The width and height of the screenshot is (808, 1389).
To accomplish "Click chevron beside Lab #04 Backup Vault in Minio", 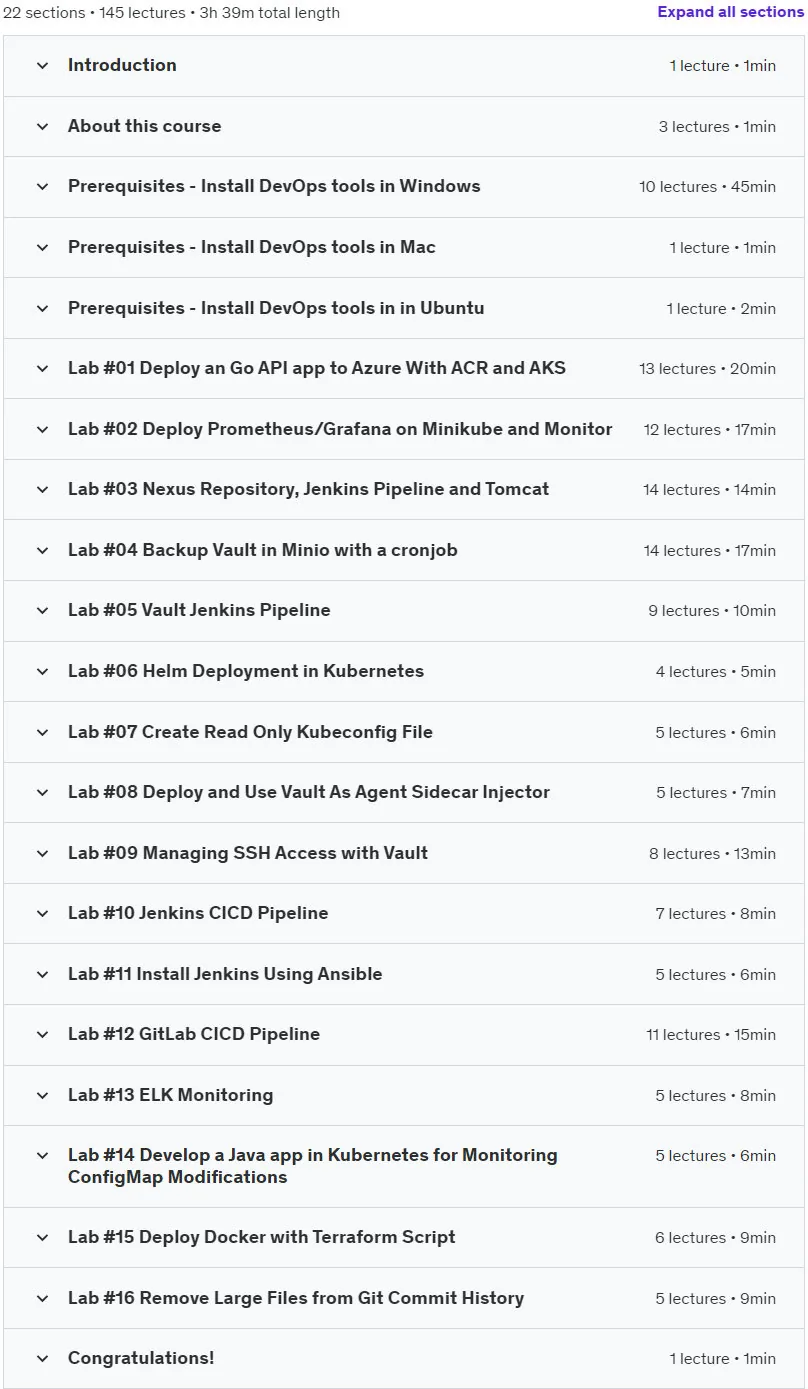I will tap(42, 551).
